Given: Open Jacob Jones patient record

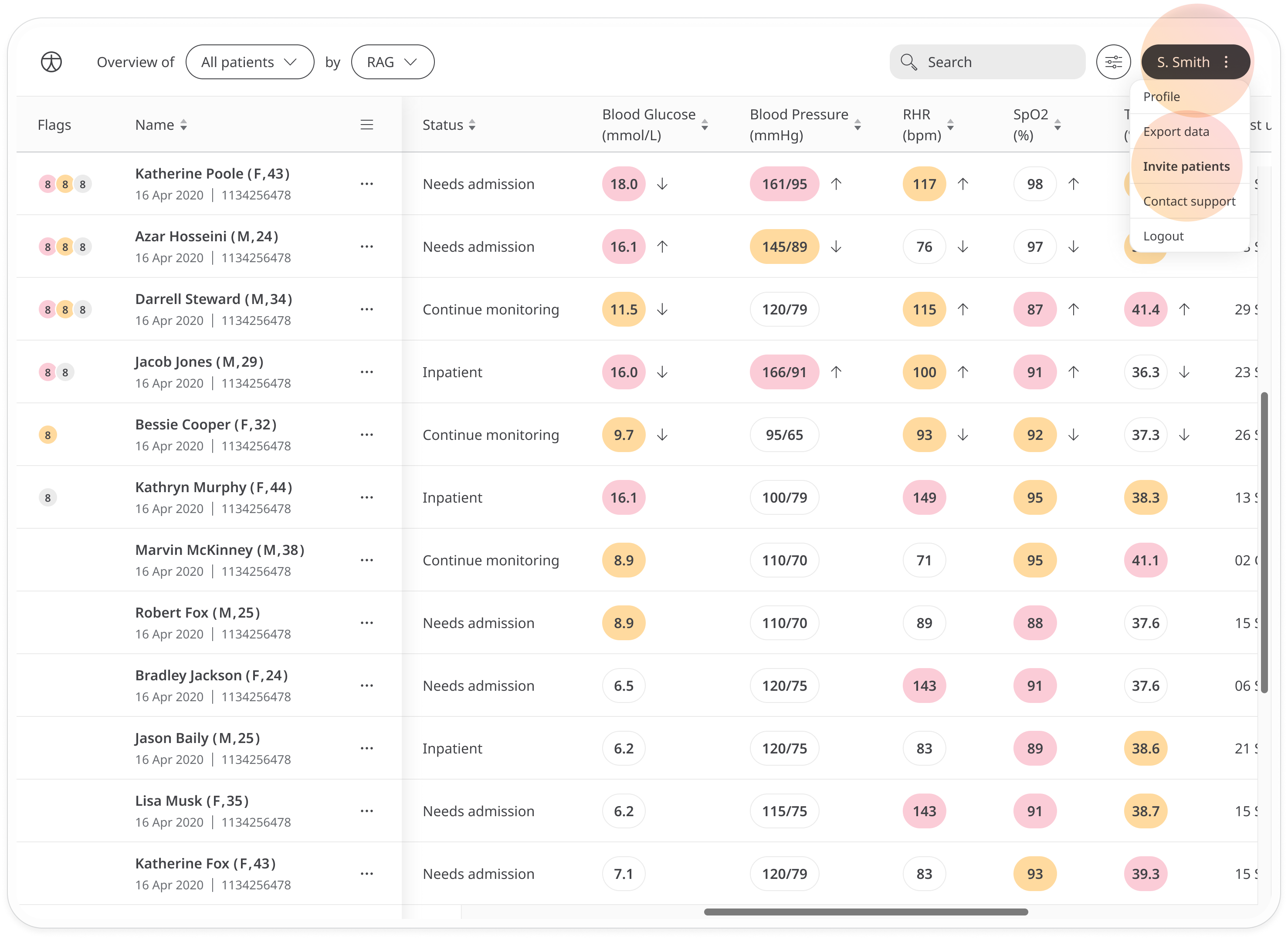Looking at the screenshot, I should 199,361.
